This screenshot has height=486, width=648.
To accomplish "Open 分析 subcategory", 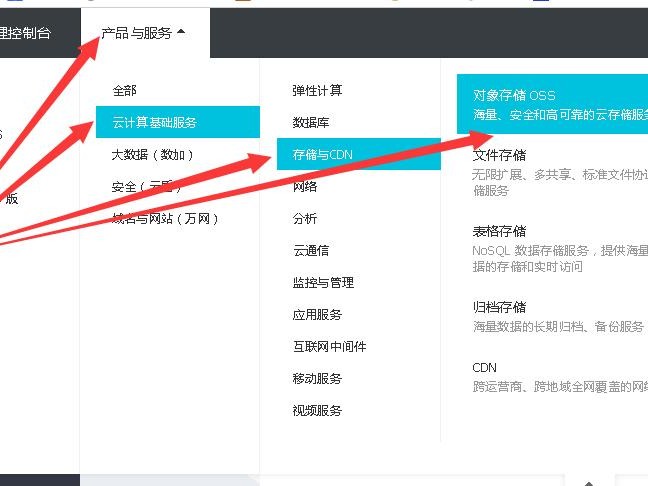I will (305, 218).
